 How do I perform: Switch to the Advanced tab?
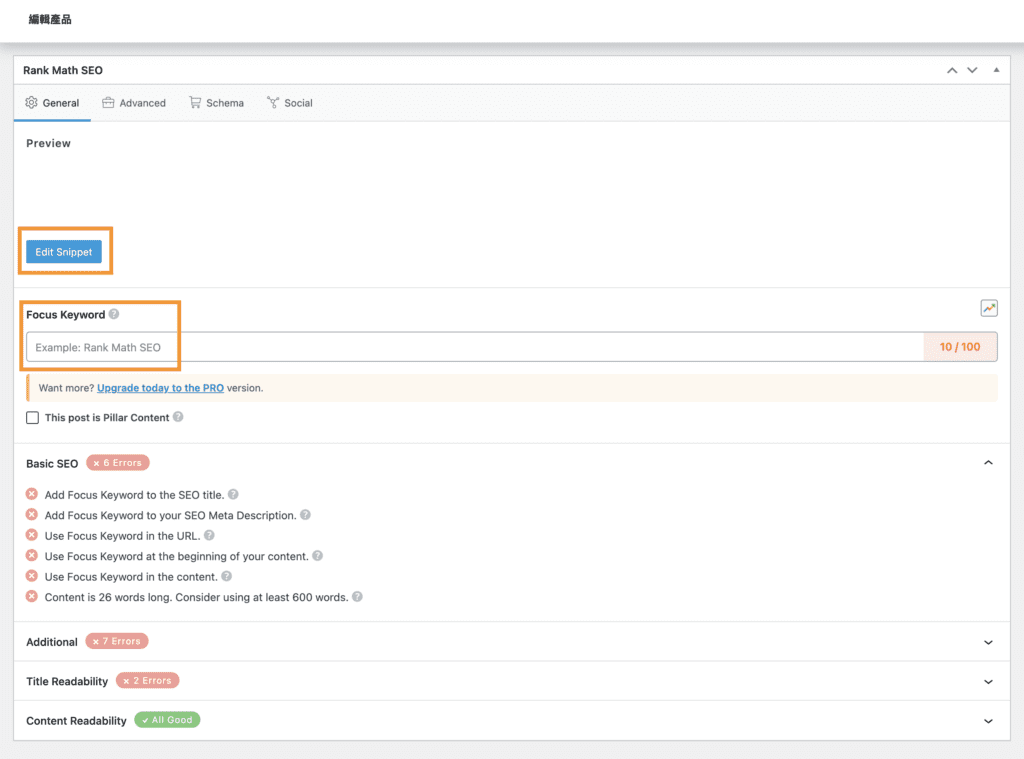[134, 103]
